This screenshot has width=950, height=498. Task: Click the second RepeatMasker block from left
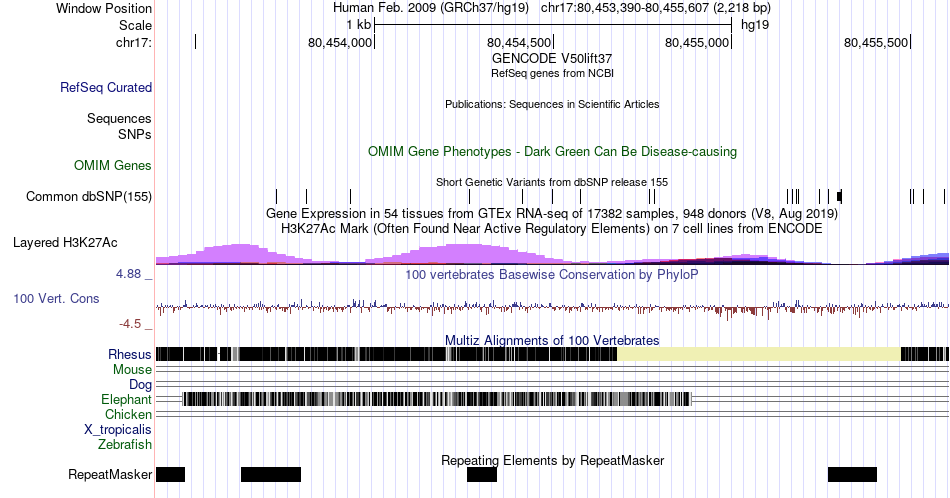(x=271, y=474)
